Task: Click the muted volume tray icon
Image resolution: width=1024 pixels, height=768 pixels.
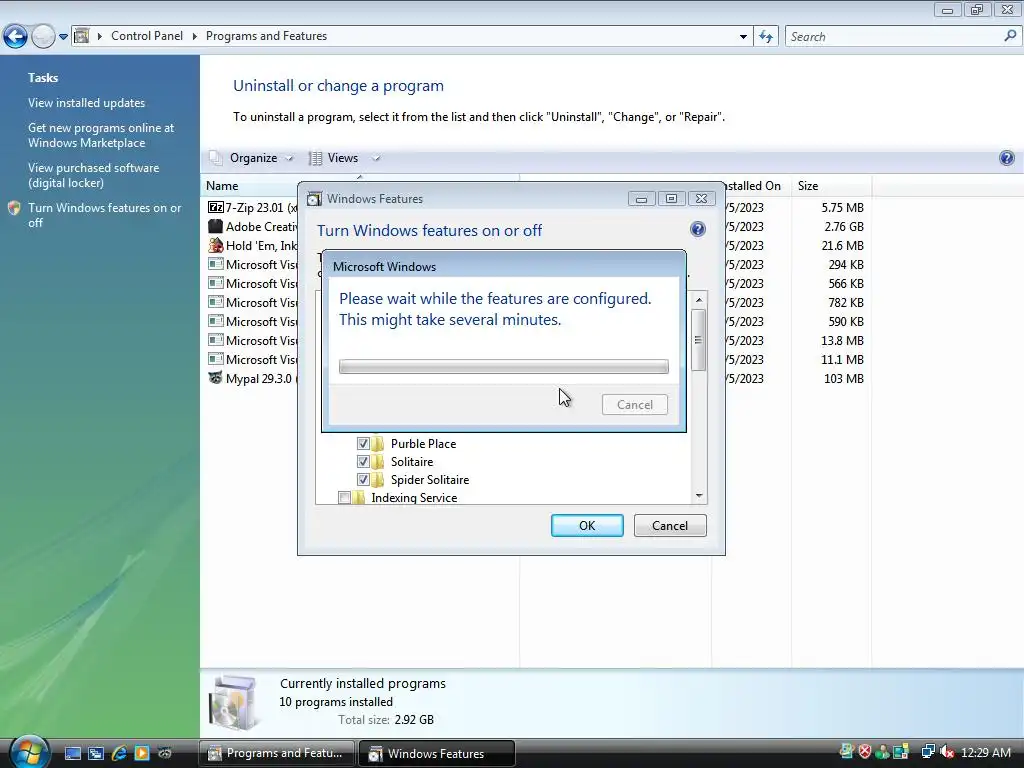Action: 946,752
